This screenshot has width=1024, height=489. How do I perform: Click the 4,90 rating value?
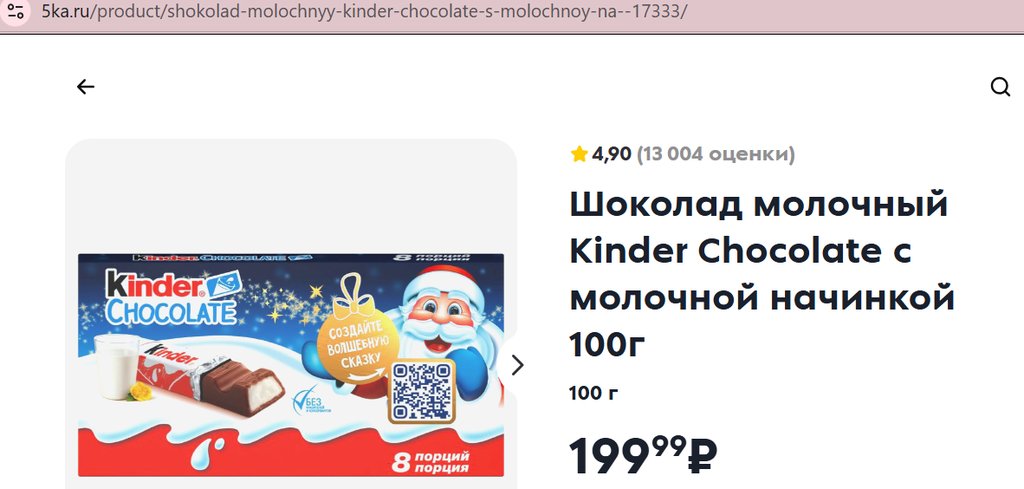tap(612, 154)
